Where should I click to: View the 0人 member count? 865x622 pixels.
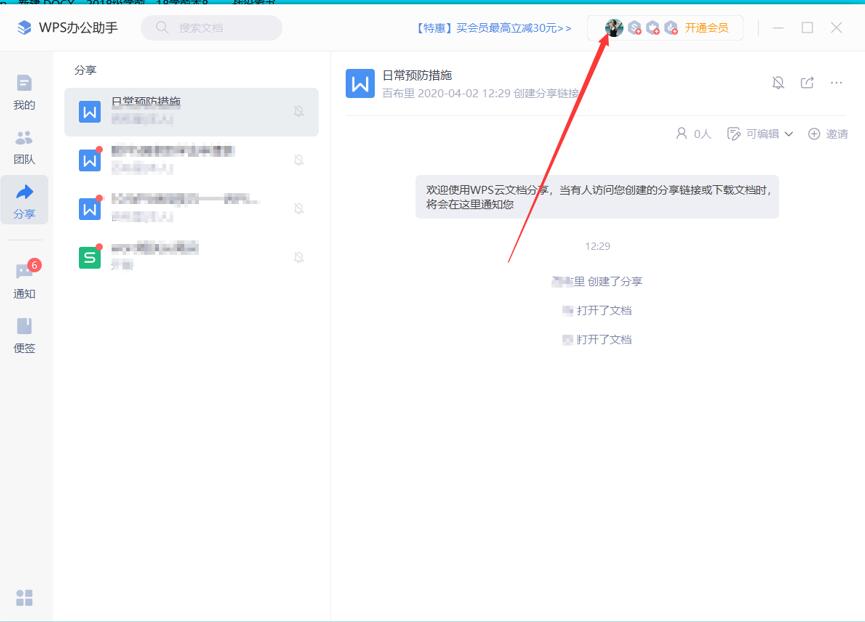(693, 134)
